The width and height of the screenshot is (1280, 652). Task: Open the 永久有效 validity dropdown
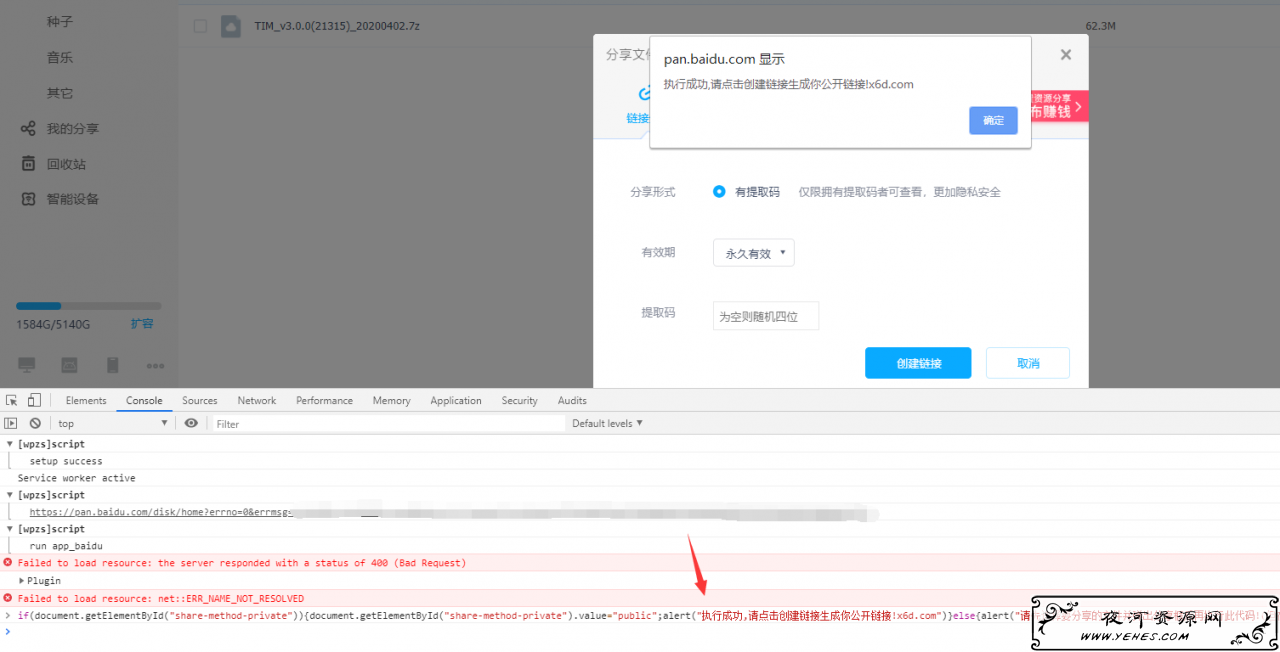click(x=754, y=253)
